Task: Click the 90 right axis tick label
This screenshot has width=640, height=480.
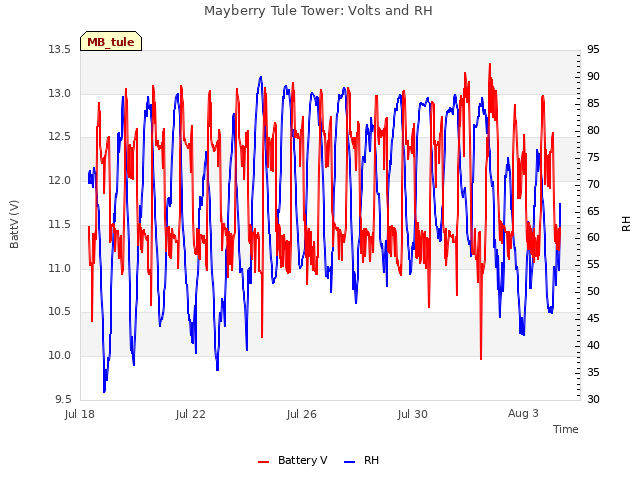Action: click(x=593, y=77)
